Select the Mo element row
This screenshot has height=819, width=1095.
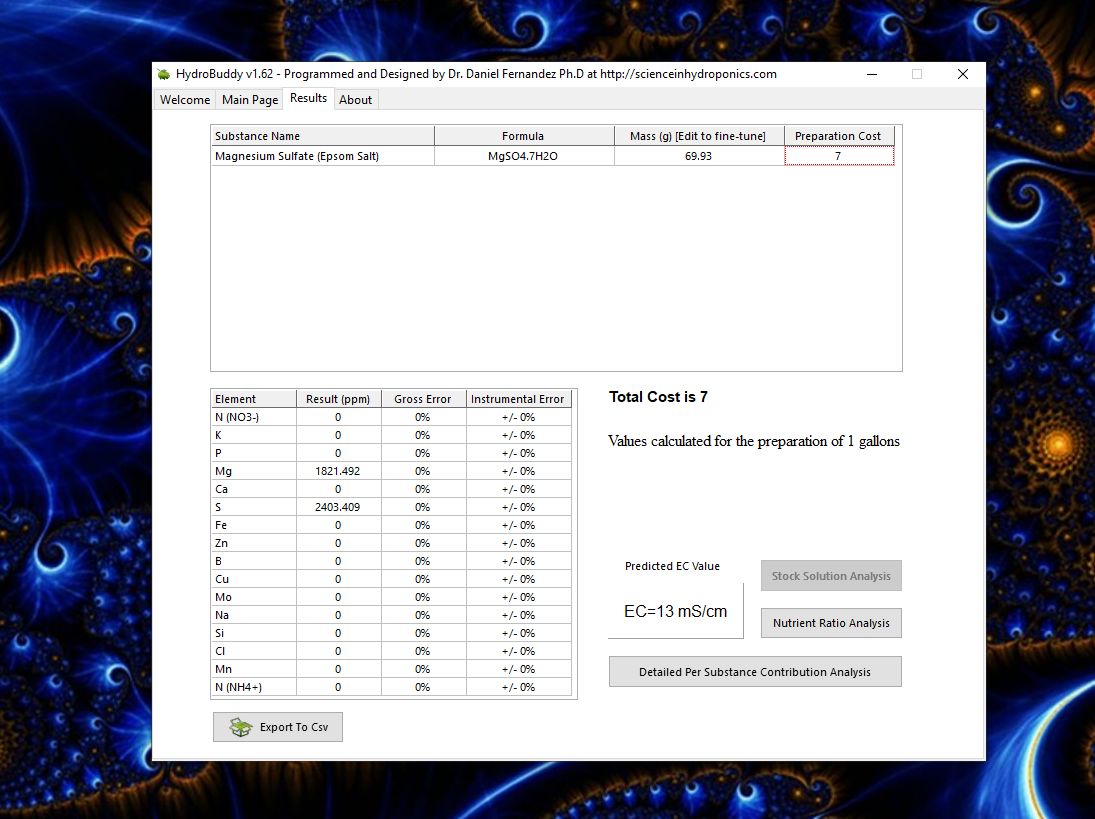tap(391, 597)
